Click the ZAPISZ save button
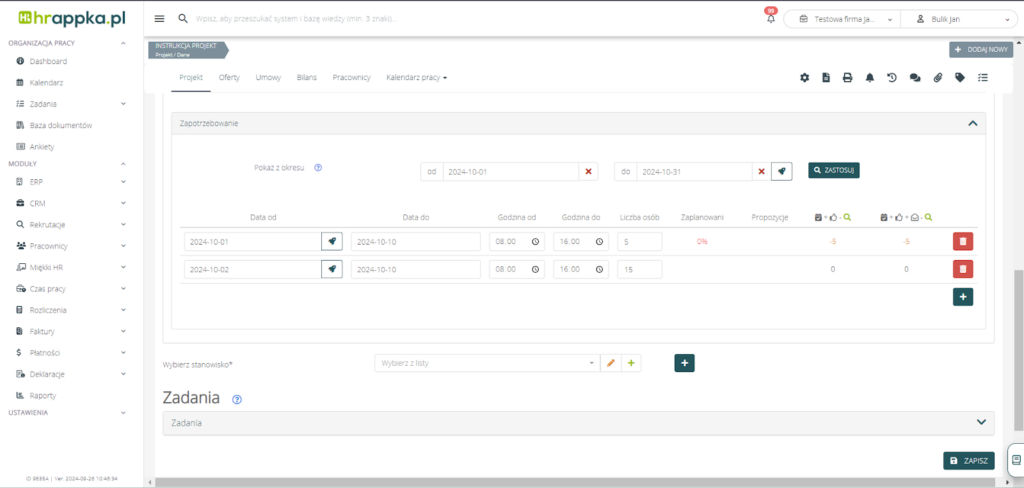The height and width of the screenshot is (488, 1024). (969, 461)
